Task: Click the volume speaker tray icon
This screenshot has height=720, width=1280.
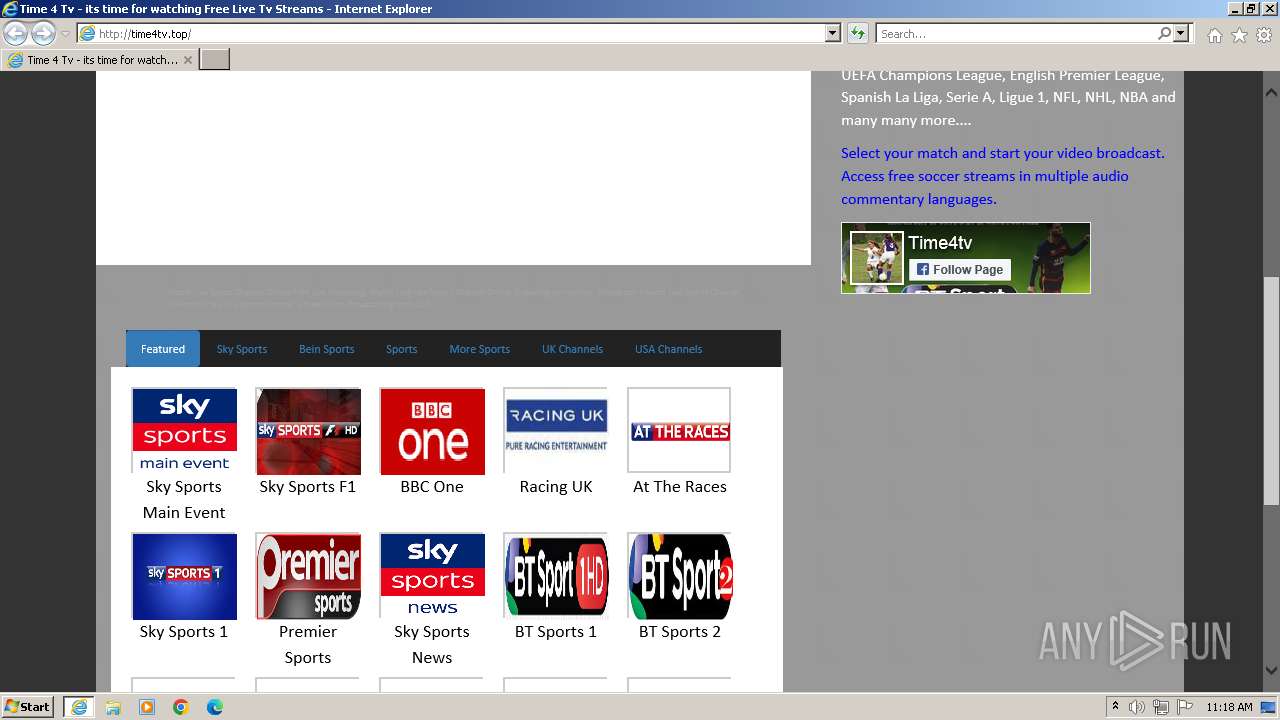Action: (x=1137, y=707)
